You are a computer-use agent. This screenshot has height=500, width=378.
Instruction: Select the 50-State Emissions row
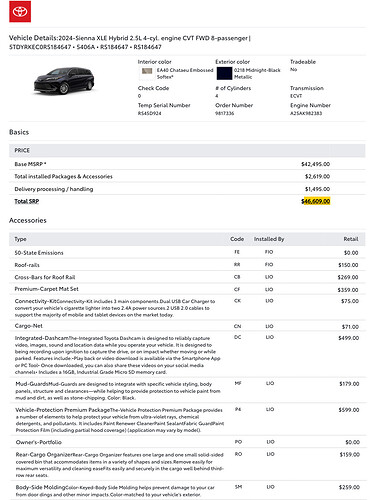(187, 252)
